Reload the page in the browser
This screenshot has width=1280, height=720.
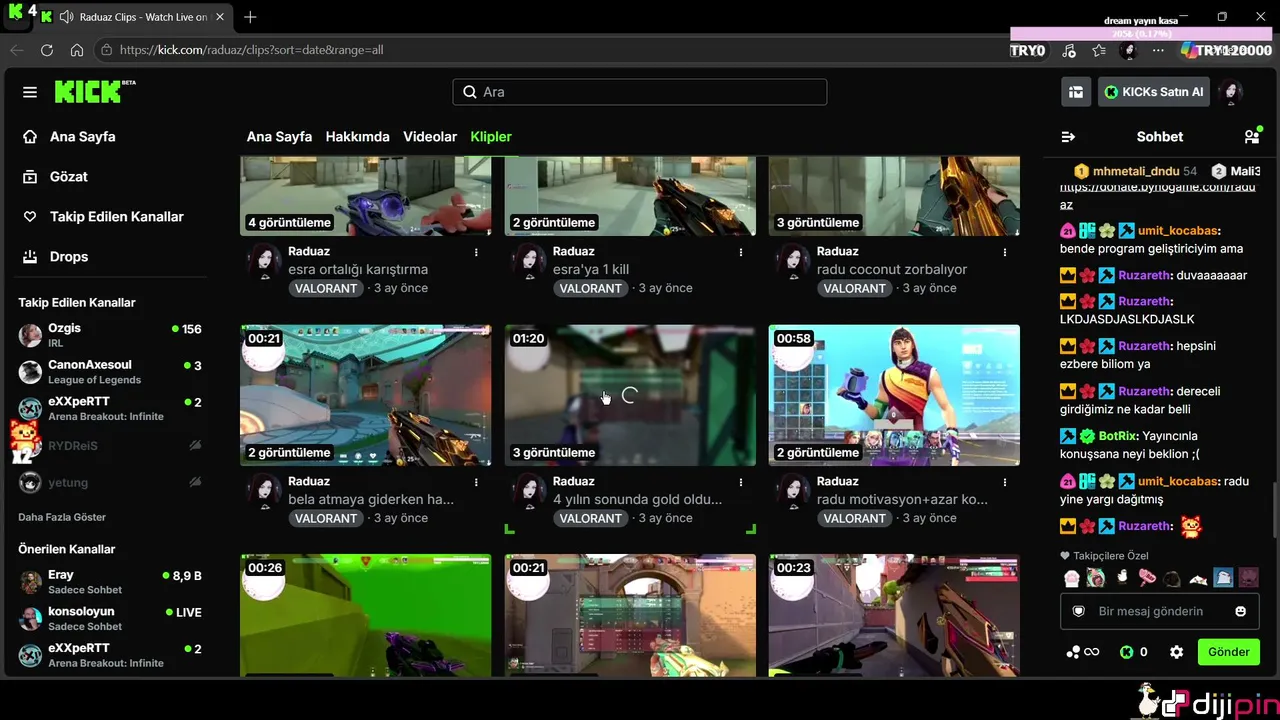pos(47,50)
